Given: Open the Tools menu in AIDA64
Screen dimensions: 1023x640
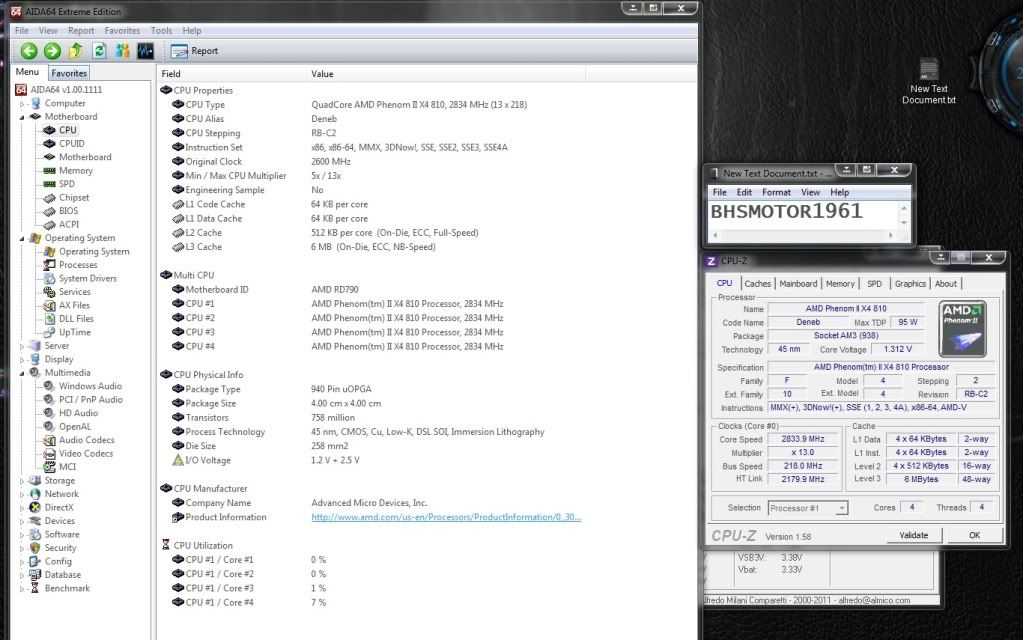Looking at the screenshot, I should coord(161,31).
